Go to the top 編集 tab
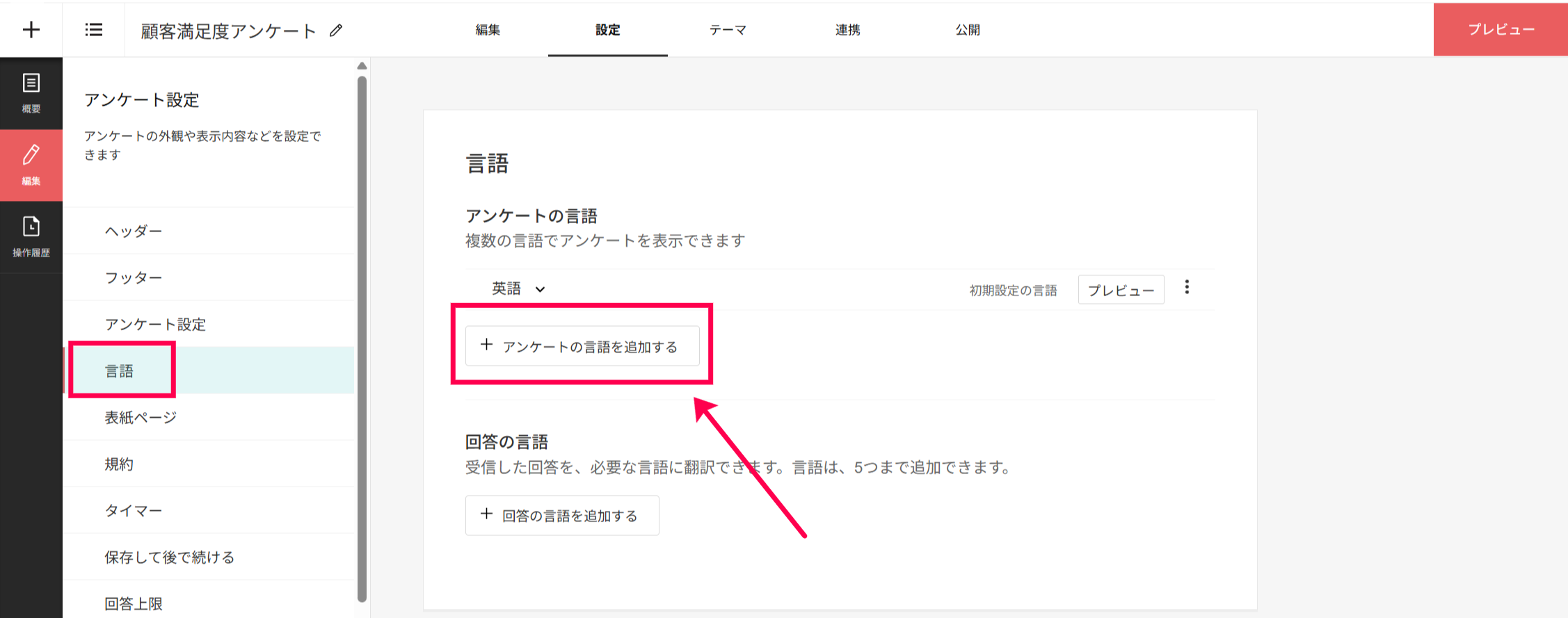Image resolution: width=1568 pixels, height=618 pixels. pyautogui.click(x=488, y=30)
